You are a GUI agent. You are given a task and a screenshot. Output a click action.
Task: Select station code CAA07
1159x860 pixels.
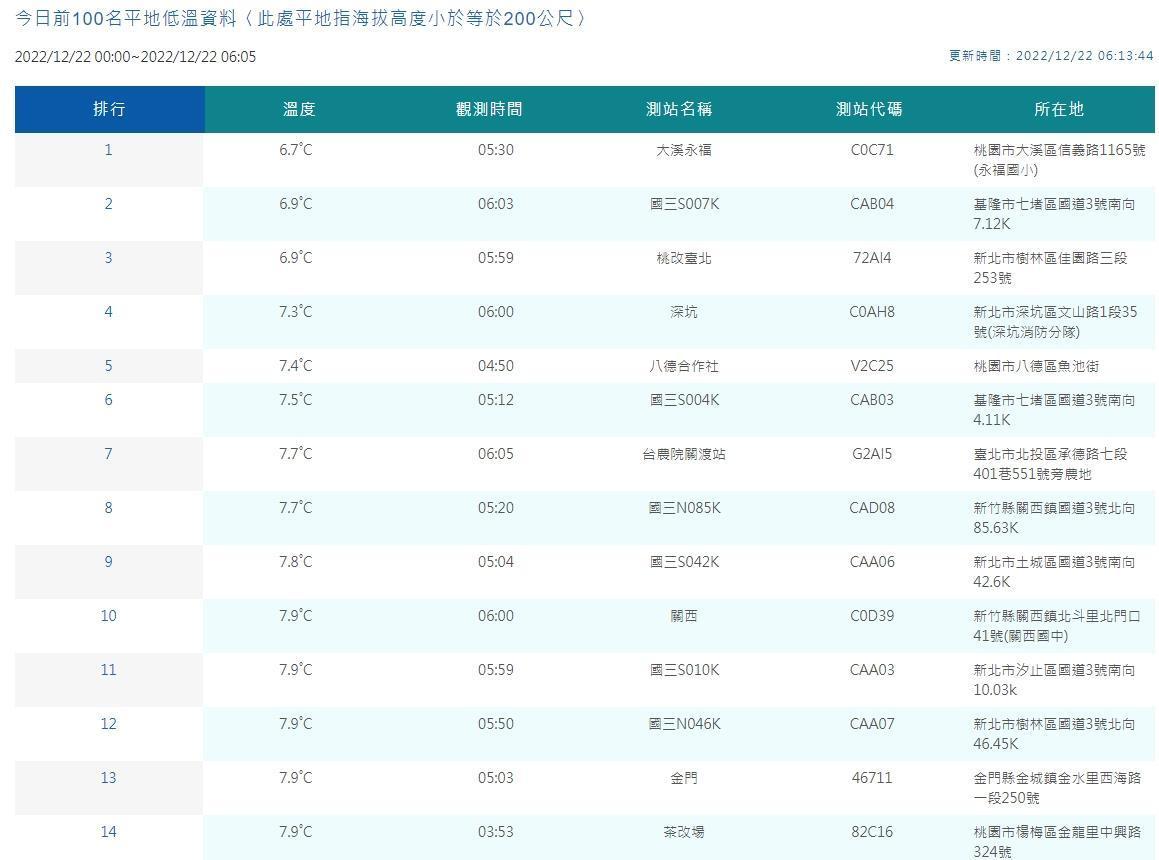(x=872, y=724)
